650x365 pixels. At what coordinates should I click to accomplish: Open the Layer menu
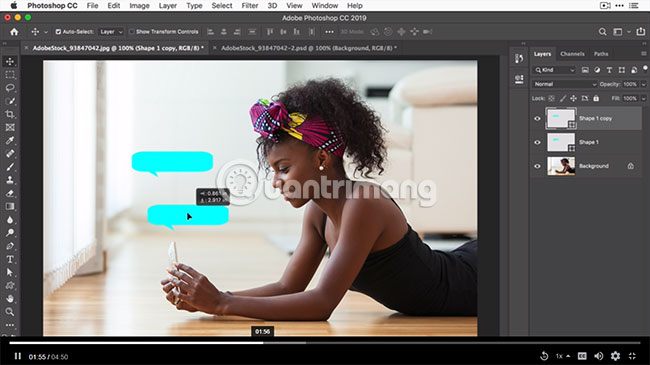click(x=167, y=6)
